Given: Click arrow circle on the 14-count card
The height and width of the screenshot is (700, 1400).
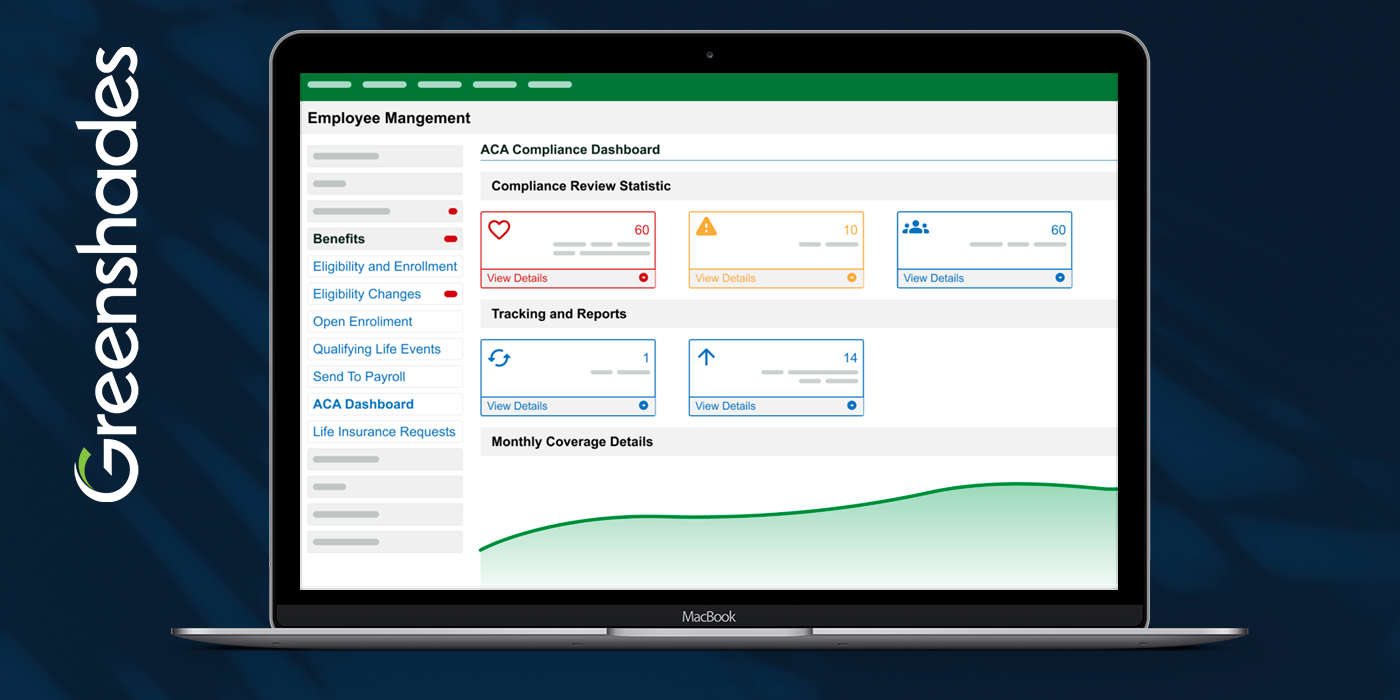Looking at the screenshot, I should 852,406.
